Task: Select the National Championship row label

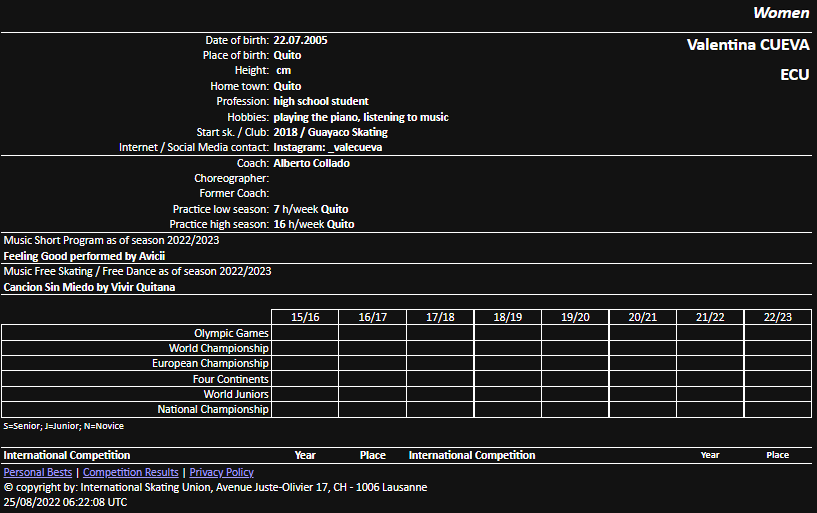Action: 213,409
